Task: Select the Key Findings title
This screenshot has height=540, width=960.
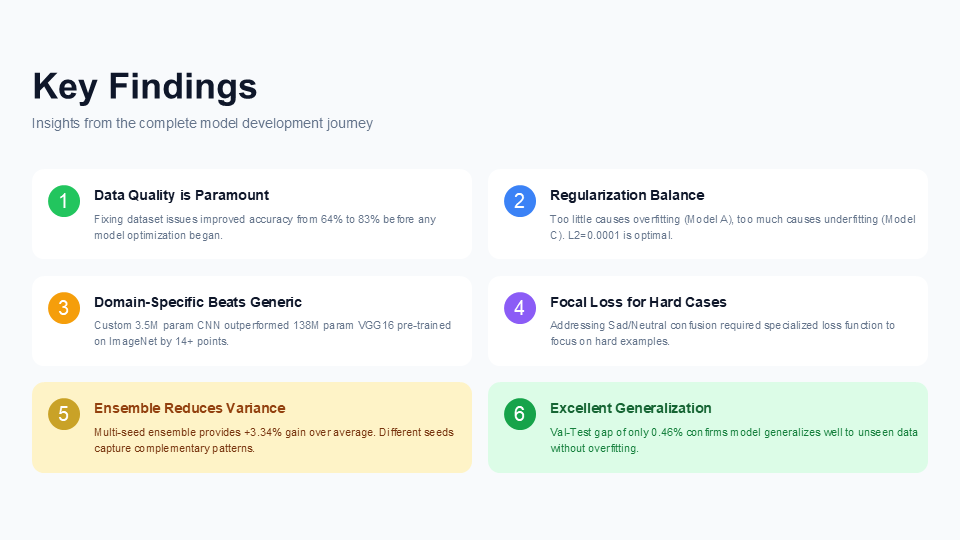Action: [x=144, y=86]
